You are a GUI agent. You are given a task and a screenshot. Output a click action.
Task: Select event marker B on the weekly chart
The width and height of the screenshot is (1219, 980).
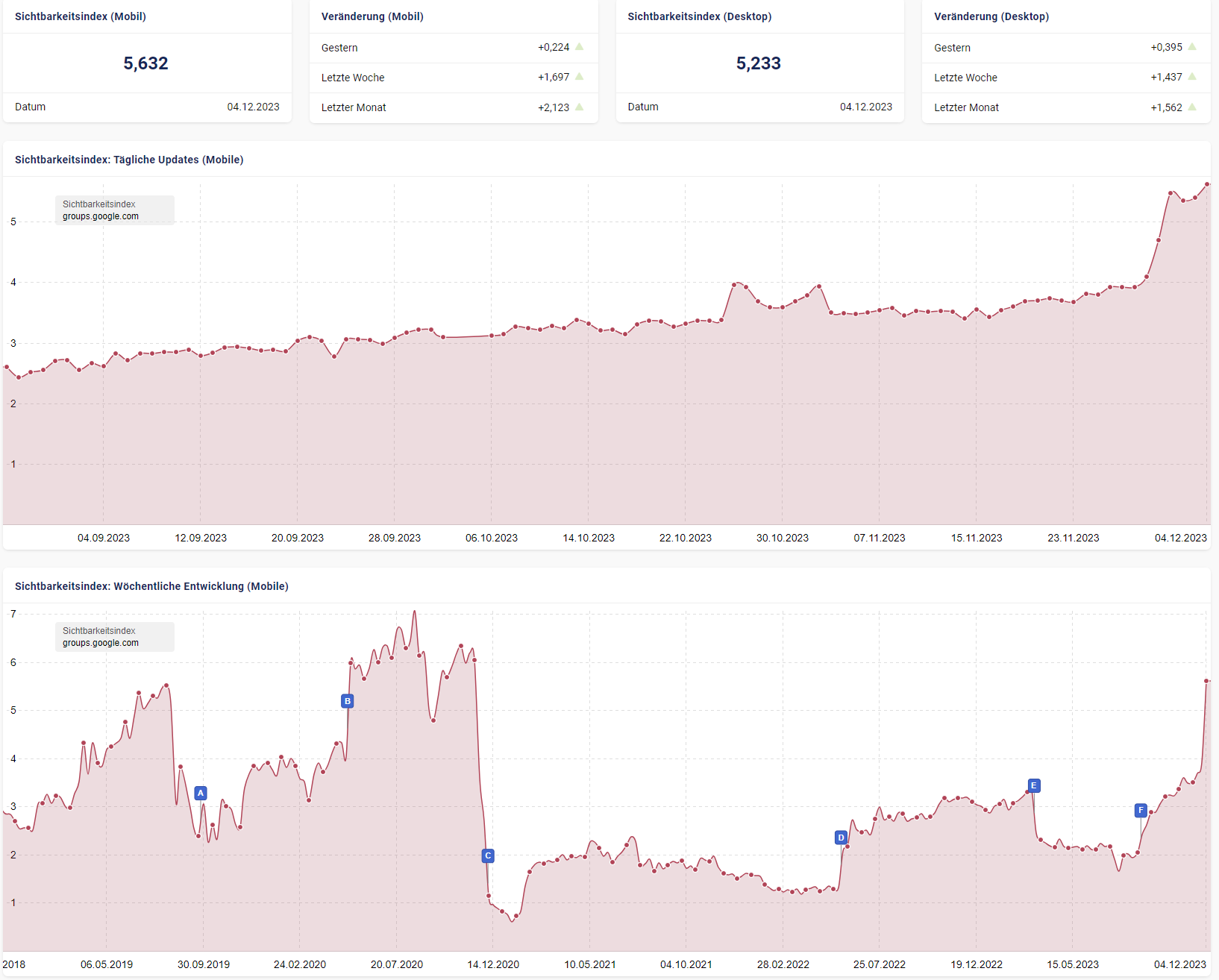coord(347,700)
